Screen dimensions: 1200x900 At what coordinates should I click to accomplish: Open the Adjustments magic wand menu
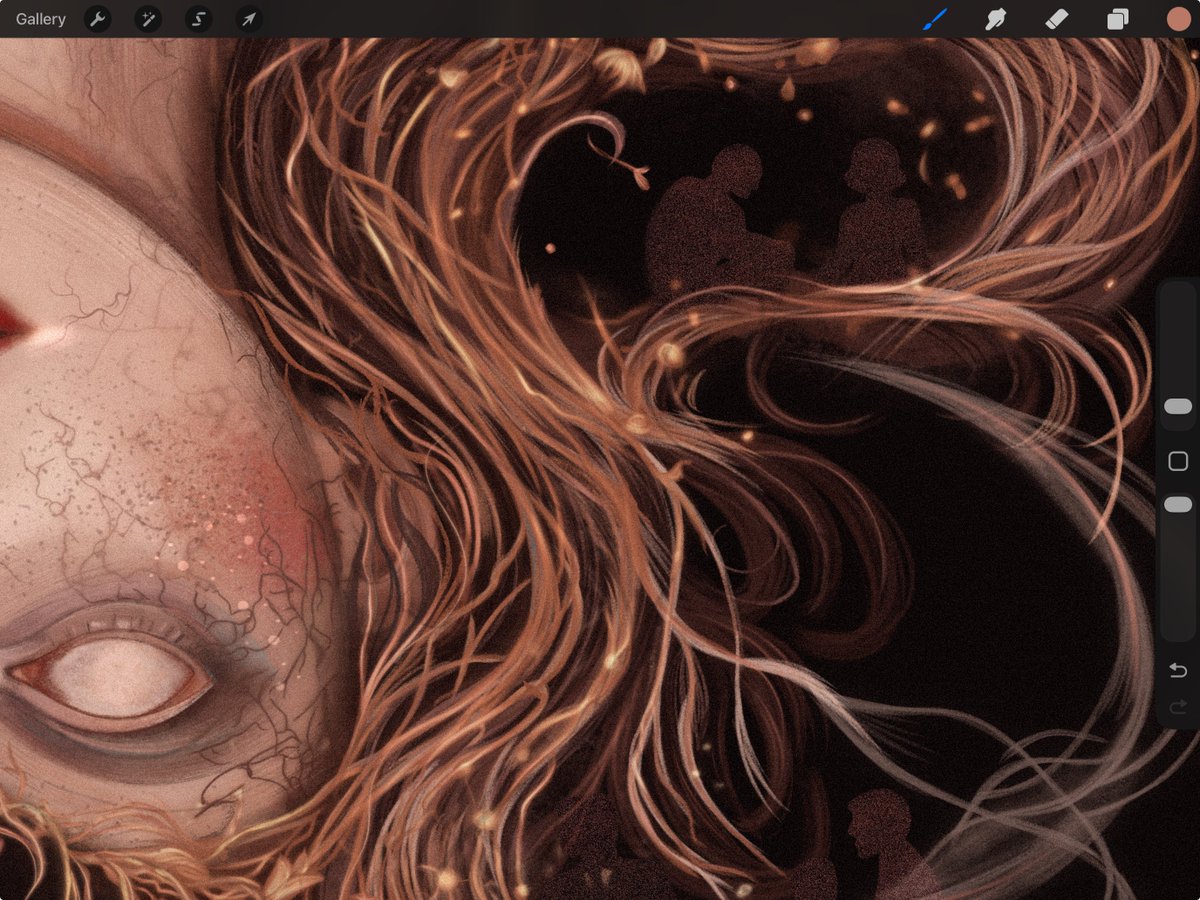148,19
